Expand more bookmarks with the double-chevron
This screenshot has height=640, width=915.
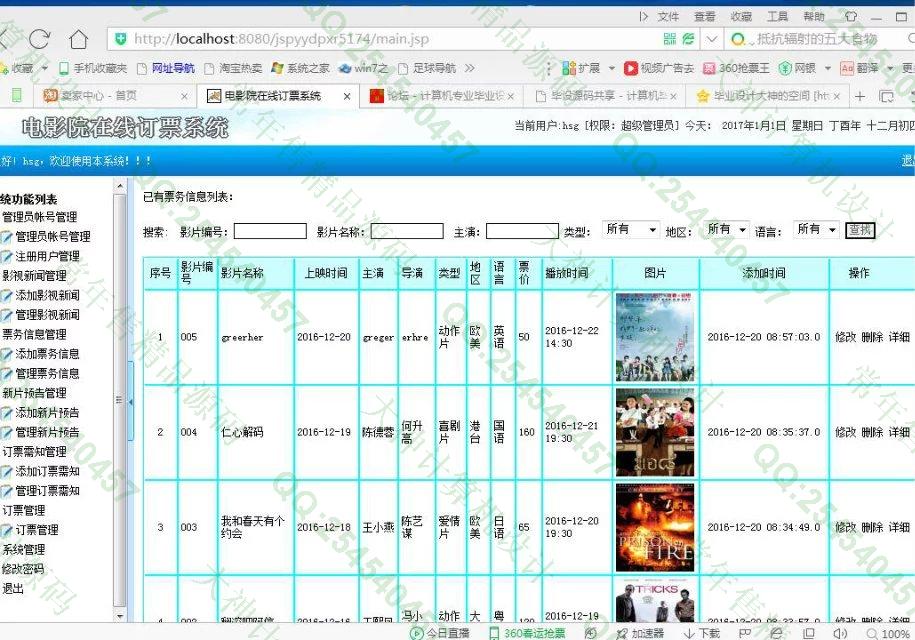pyautogui.click(x=469, y=68)
